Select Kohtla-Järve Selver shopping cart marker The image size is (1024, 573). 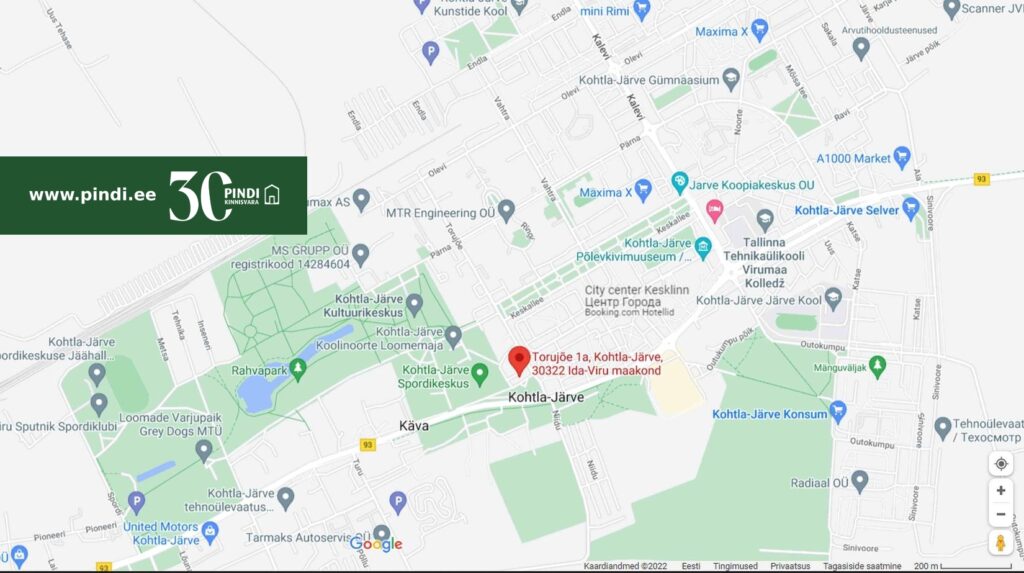tap(910, 209)
